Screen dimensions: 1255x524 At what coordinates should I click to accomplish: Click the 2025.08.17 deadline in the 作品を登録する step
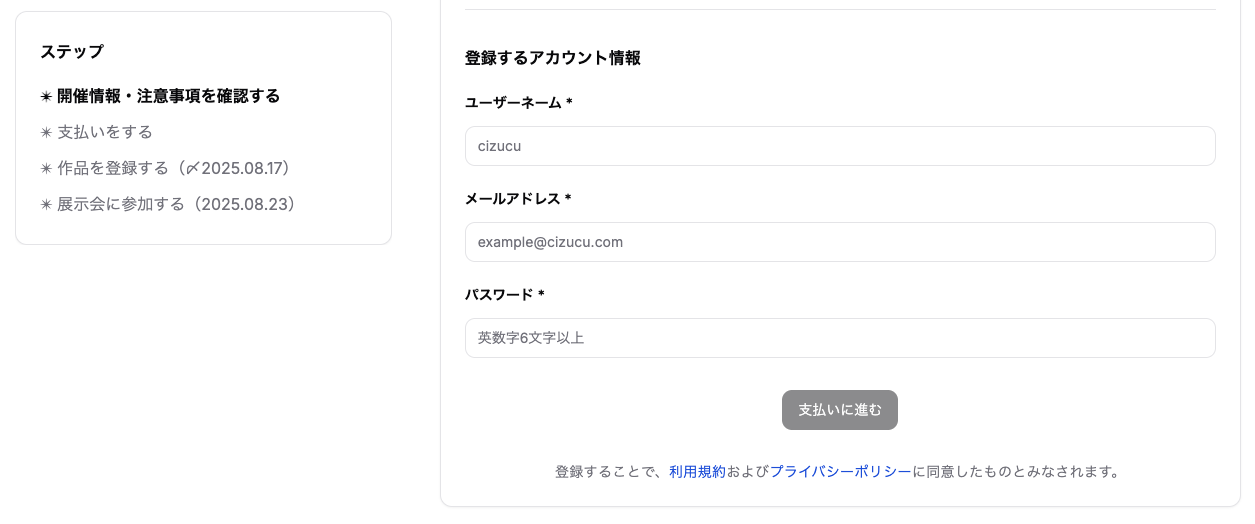point(245,169)
